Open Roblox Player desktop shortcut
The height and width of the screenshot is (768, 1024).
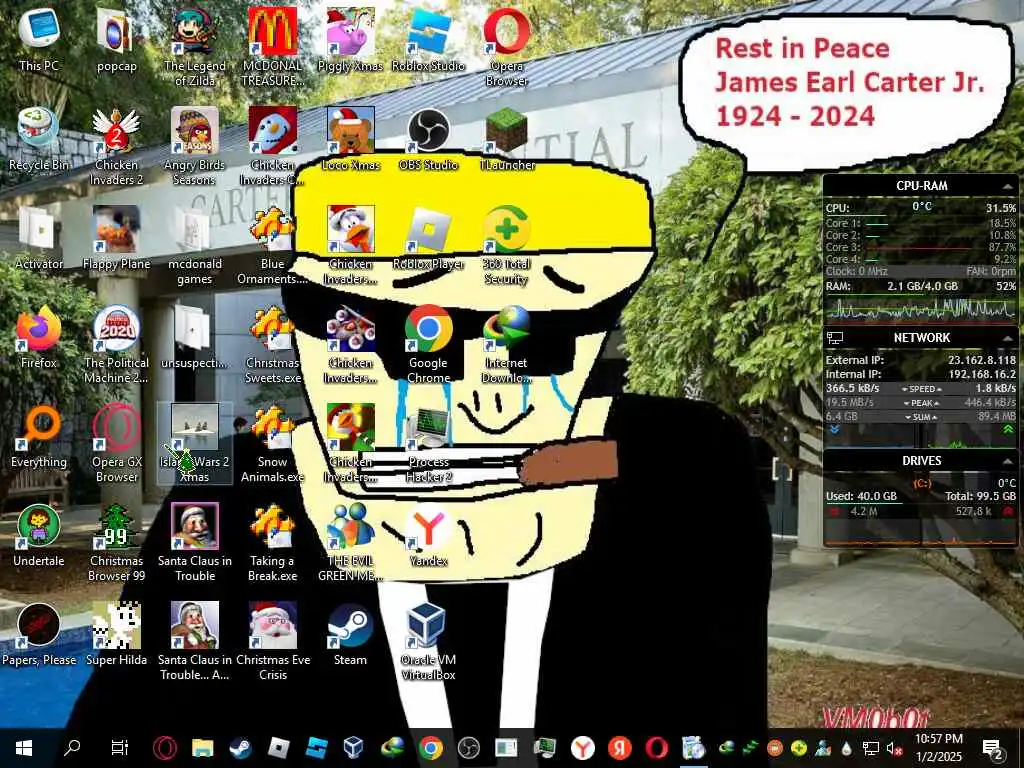(428, 238)
